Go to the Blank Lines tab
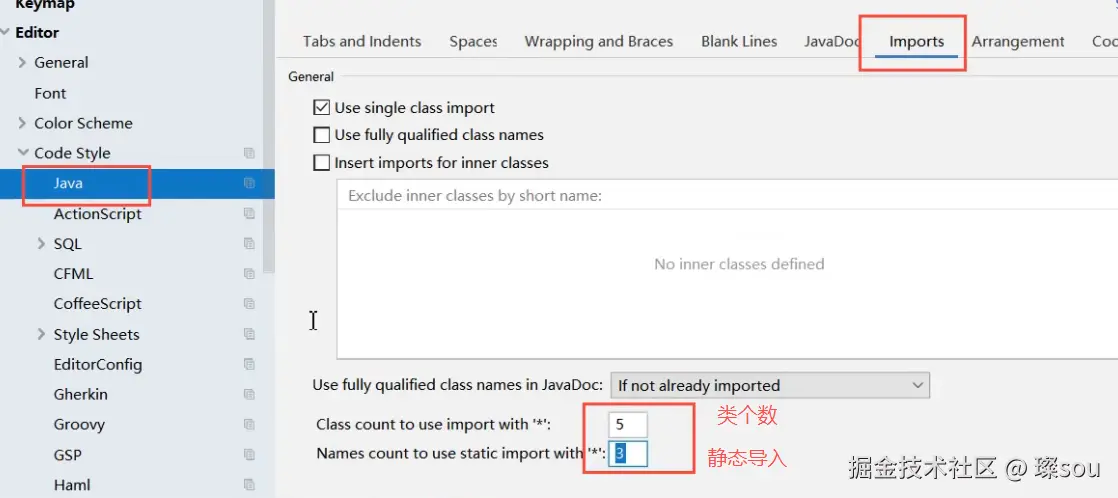 (x=739, y=41)
